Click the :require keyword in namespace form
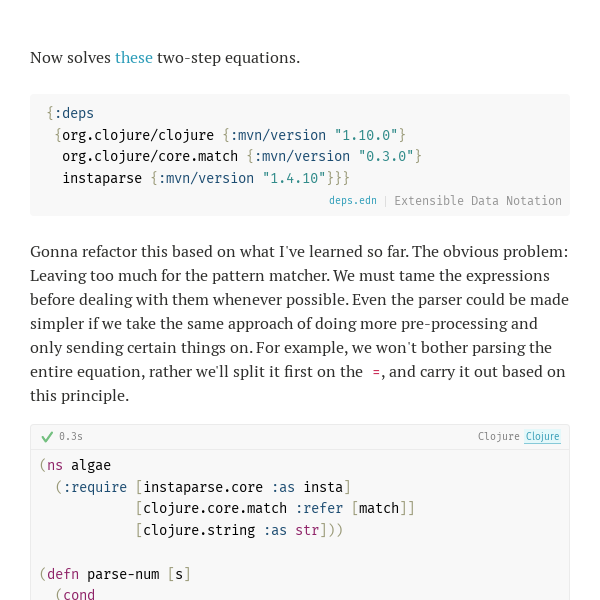The height and width of the screenshot is (600, 600). [95, 487]
